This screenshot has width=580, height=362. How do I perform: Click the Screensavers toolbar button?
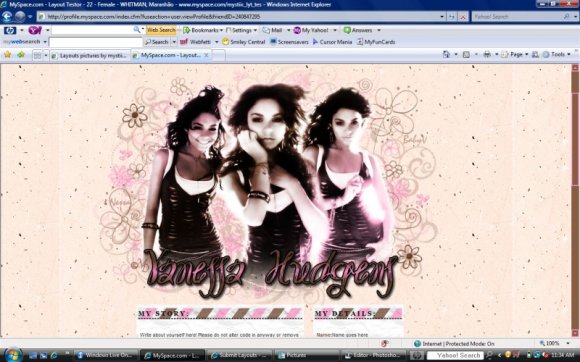(x=289, y=42)
